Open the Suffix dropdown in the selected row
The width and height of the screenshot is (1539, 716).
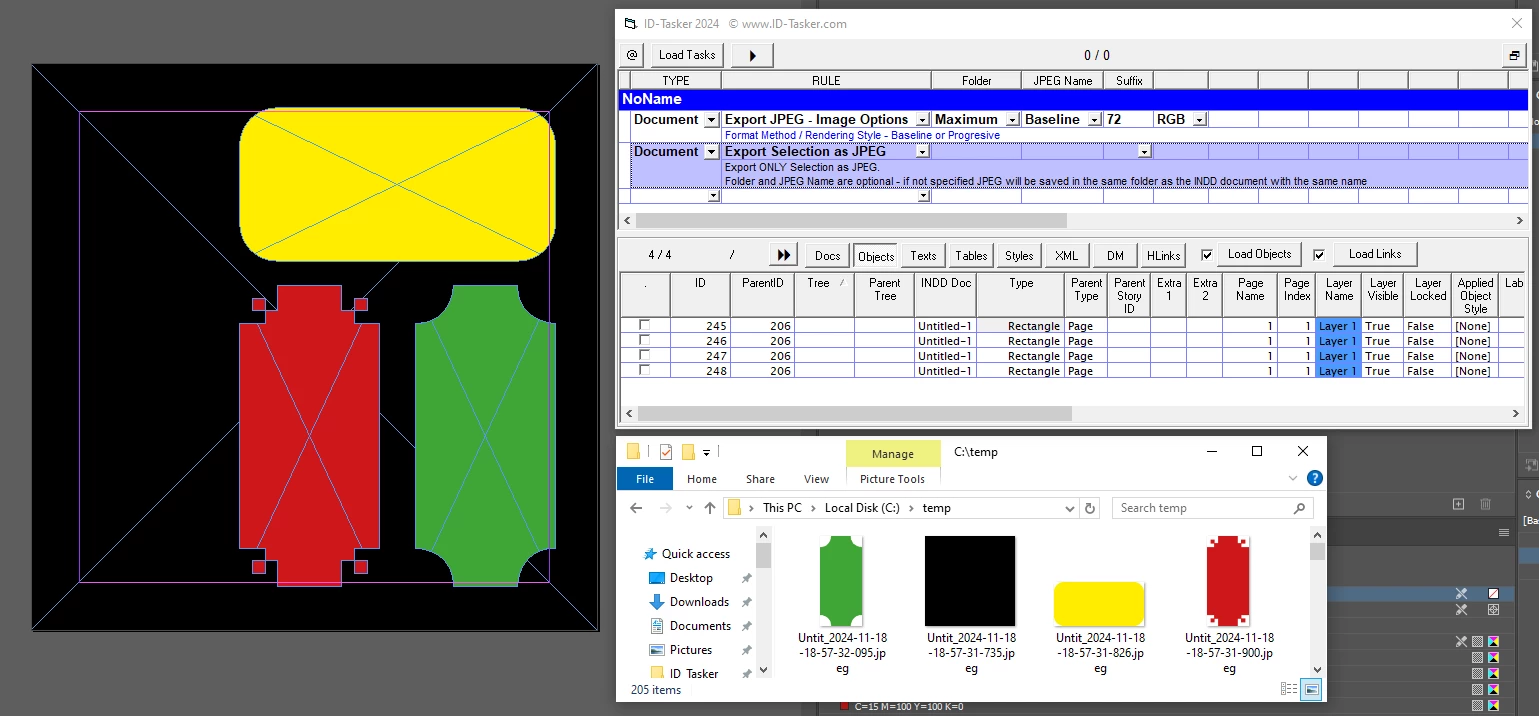tap(1144, 152)
